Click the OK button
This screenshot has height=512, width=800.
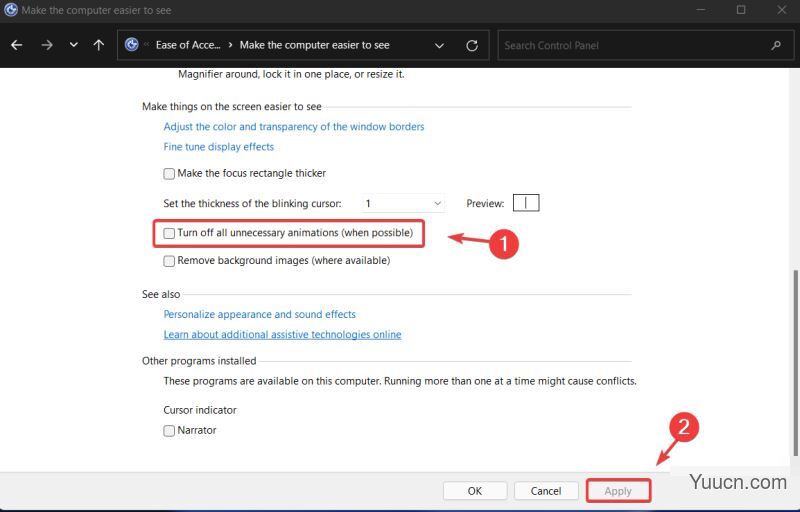click(475, 491)
